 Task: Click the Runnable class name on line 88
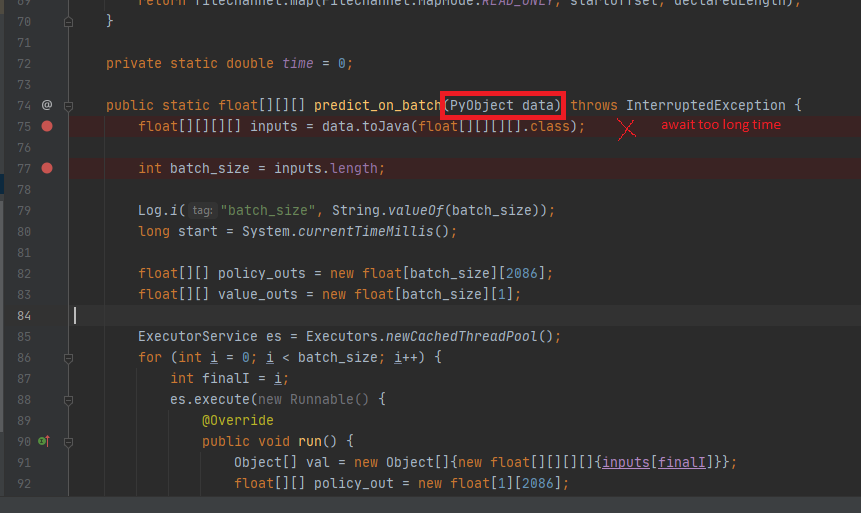pyautogui.click(x=321, y=399)
